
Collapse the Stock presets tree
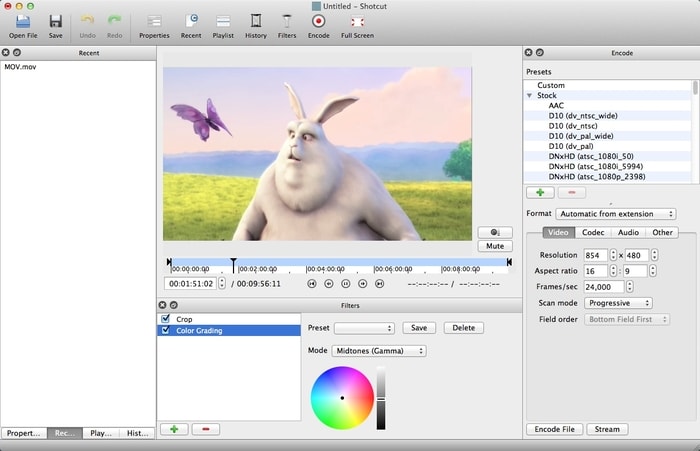(529, 96)
